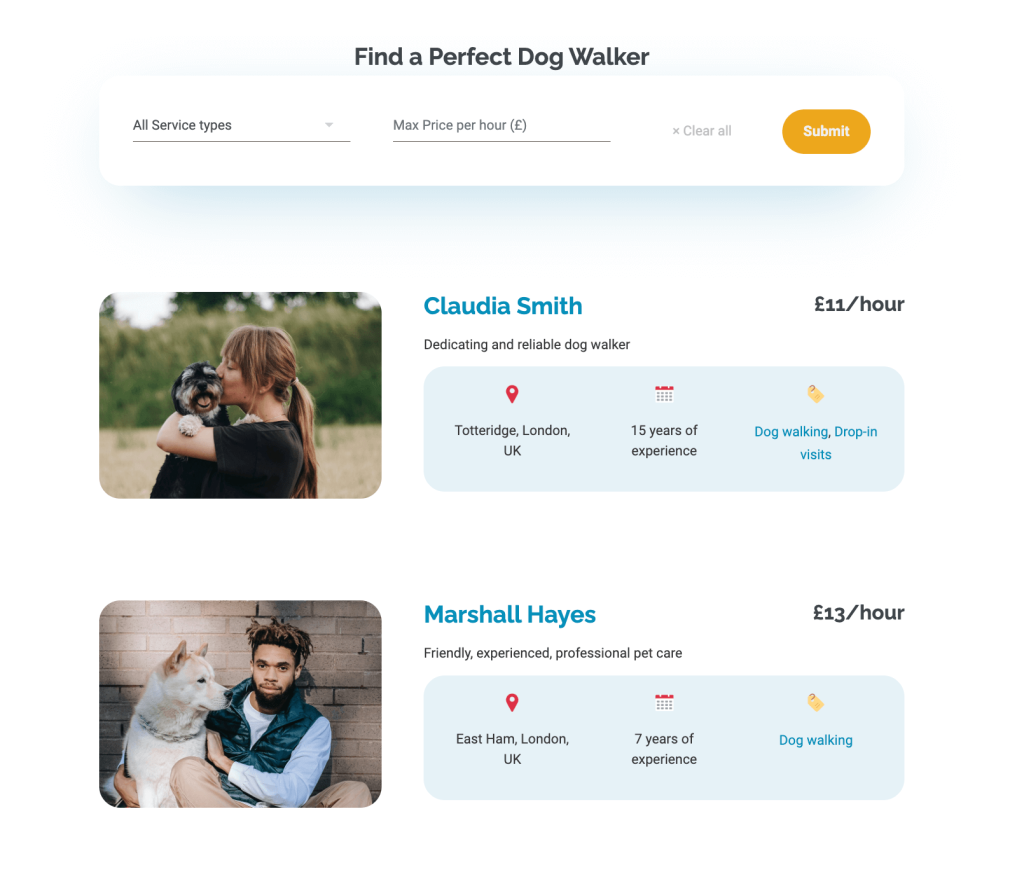Click calendar icon above 7 years of experience
The width and height of the screenshot is (1024, 879).
point(664,703)
